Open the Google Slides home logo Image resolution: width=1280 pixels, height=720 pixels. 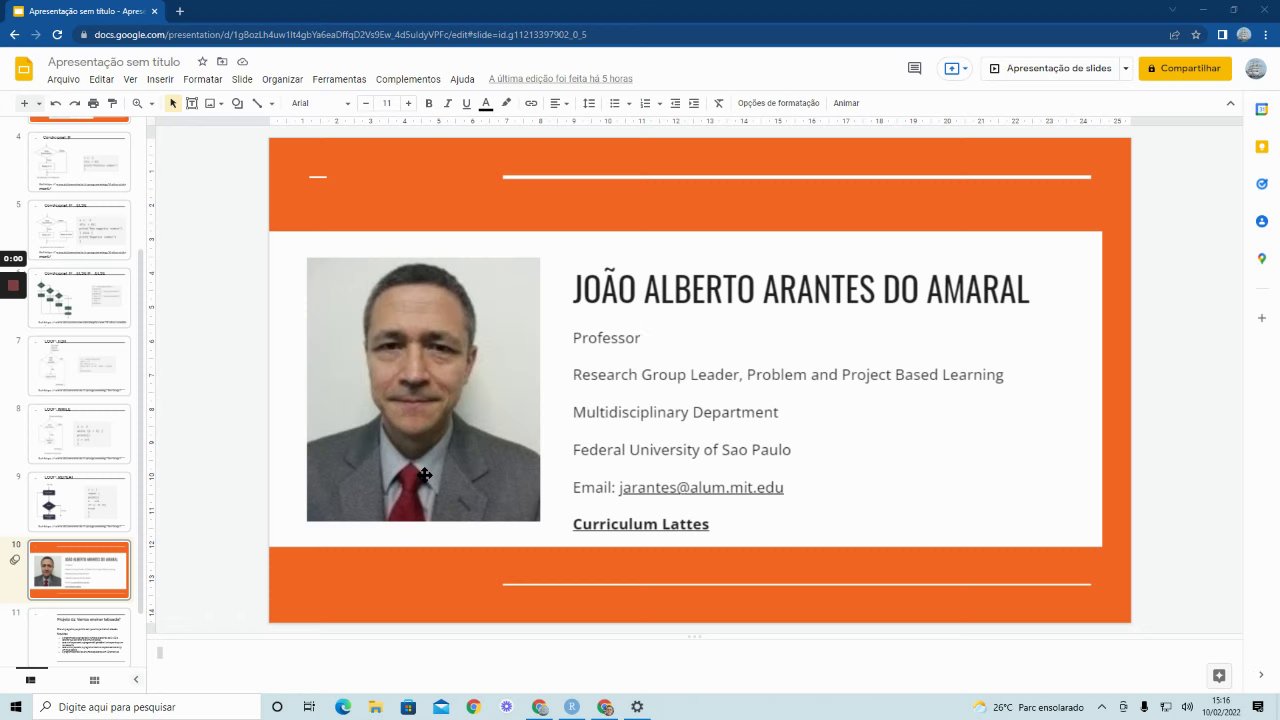tap(24, 69)
